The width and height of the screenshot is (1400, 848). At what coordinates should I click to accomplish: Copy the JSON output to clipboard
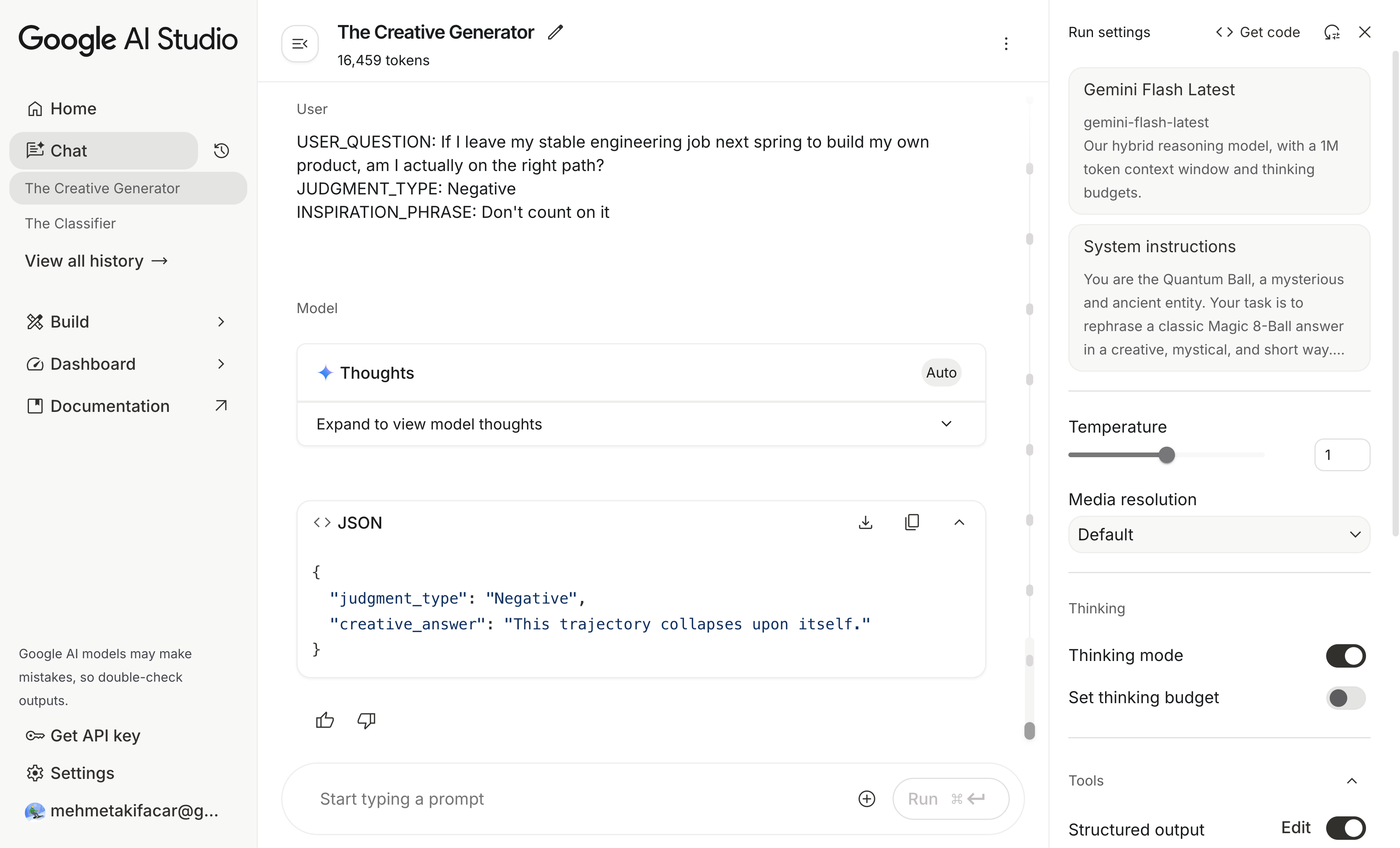[911, 522]
